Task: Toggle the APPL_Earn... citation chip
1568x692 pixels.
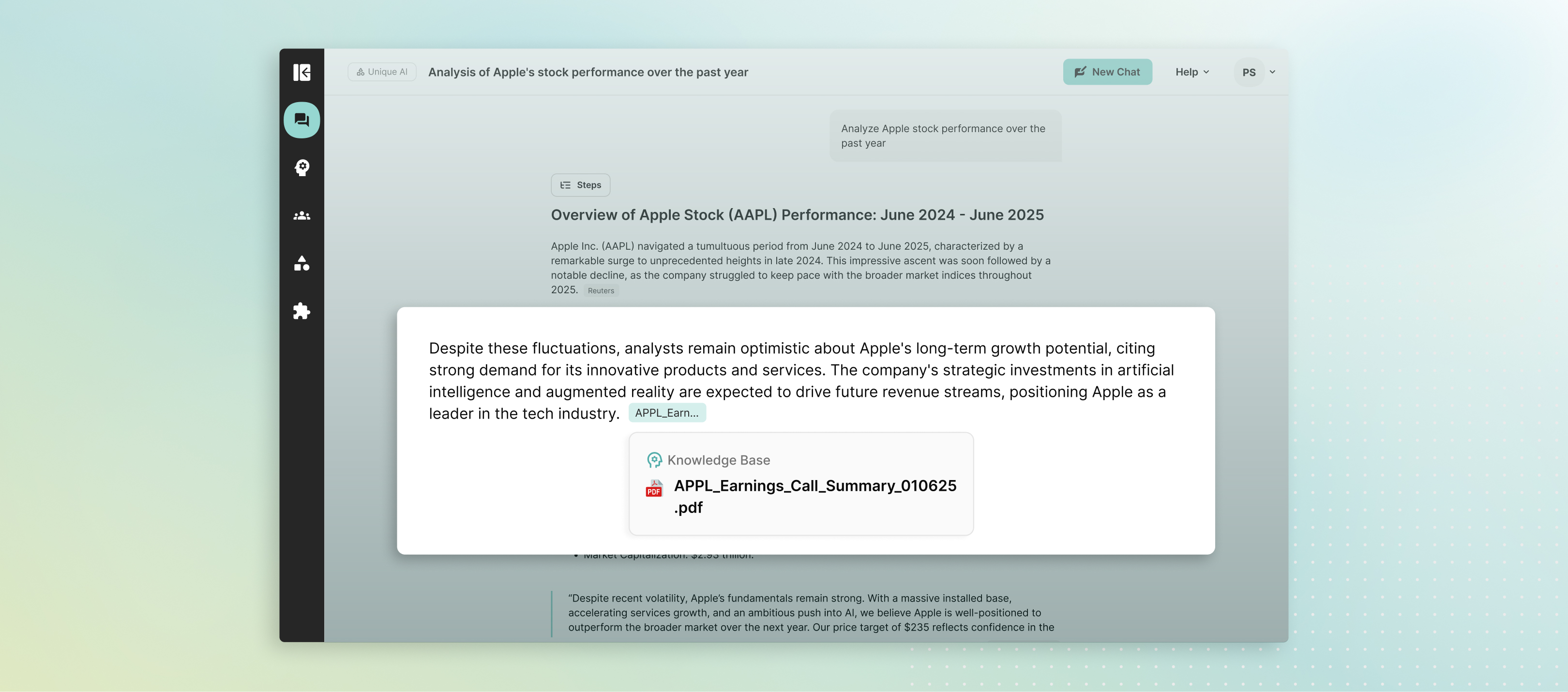Action: pyautogui.click(x=667, y=412)
